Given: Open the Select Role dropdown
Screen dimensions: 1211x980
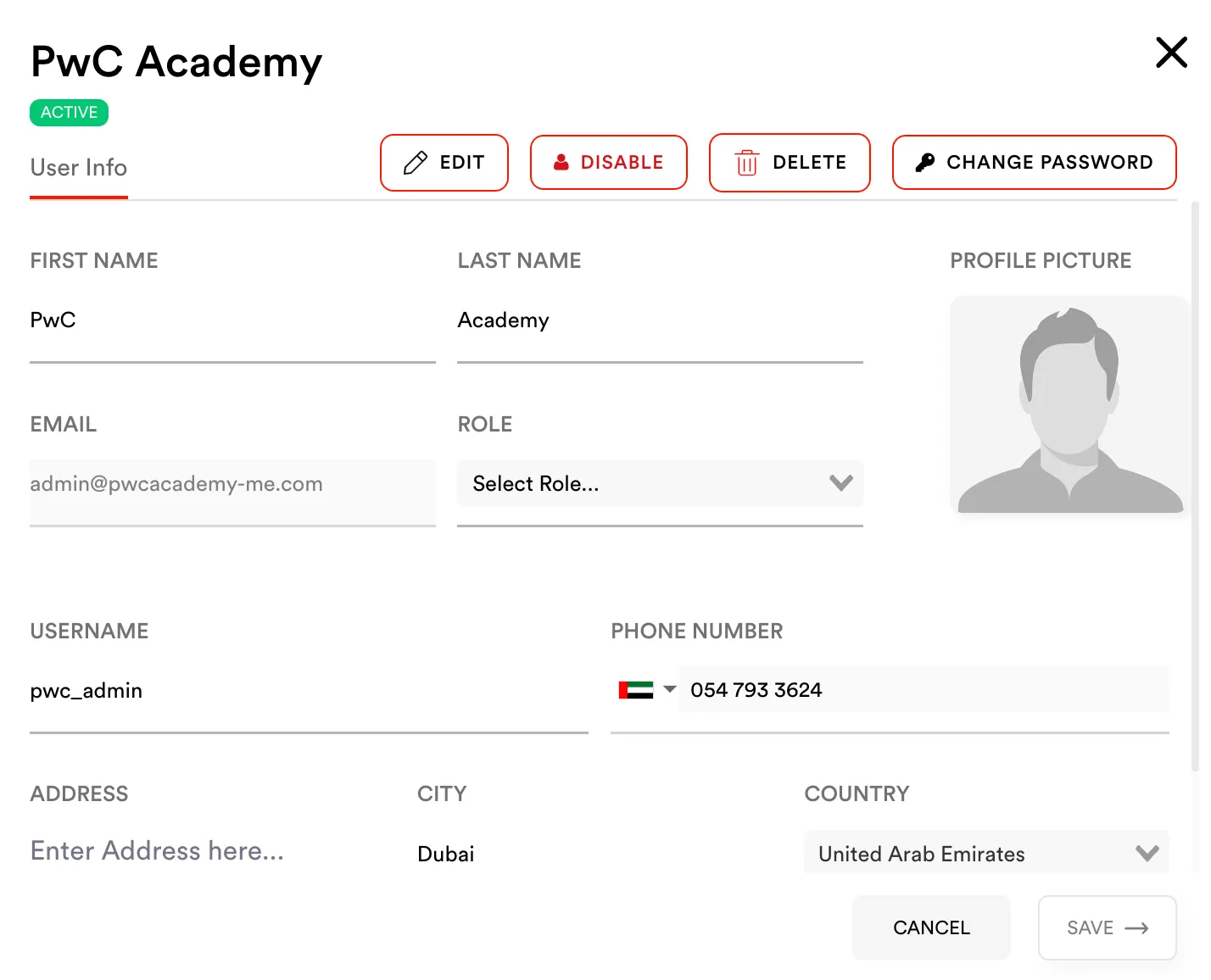Looking at the screenshot, I should coord(660,483).
